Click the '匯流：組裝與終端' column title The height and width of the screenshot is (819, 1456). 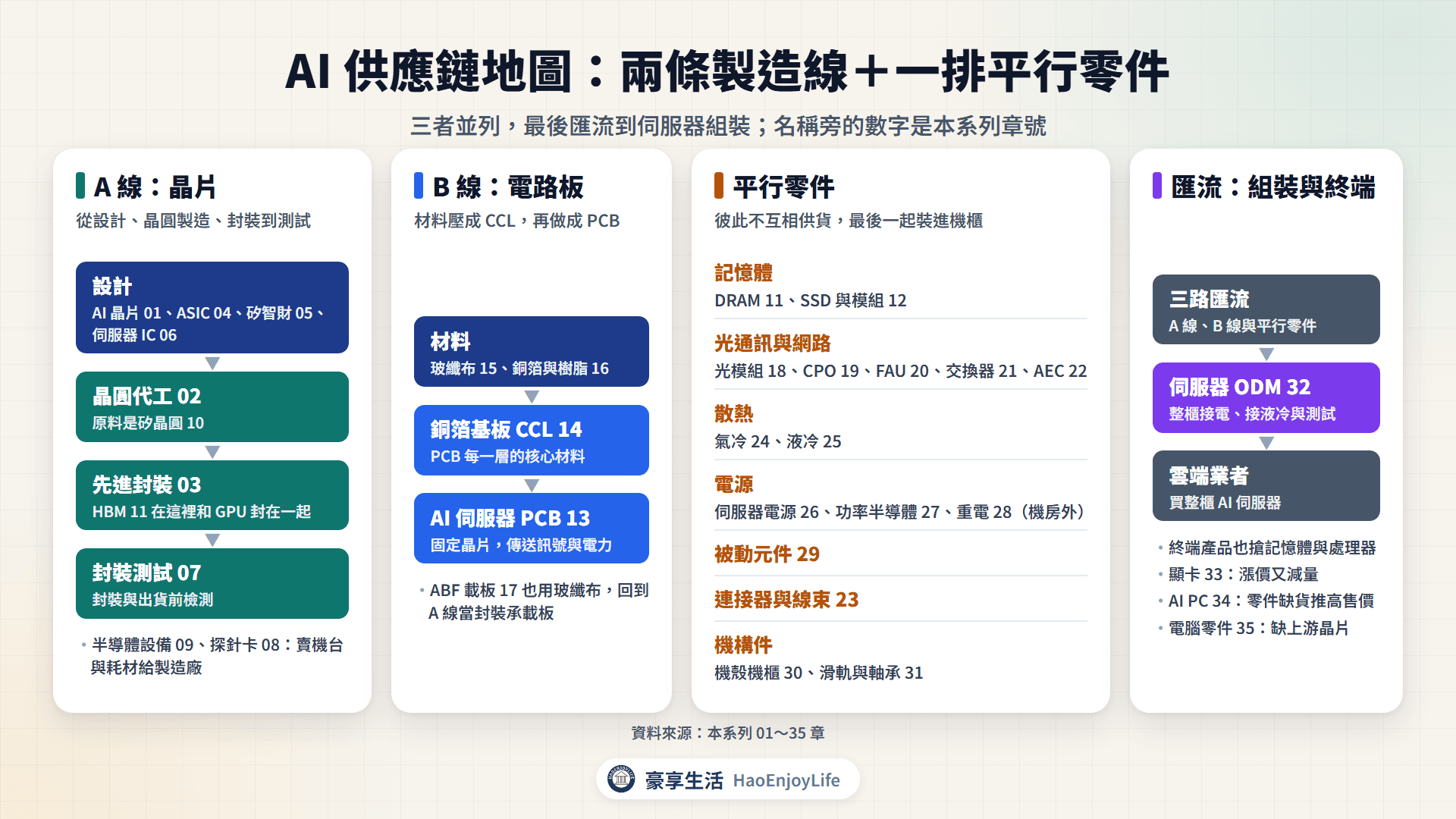pos(1272,187)
